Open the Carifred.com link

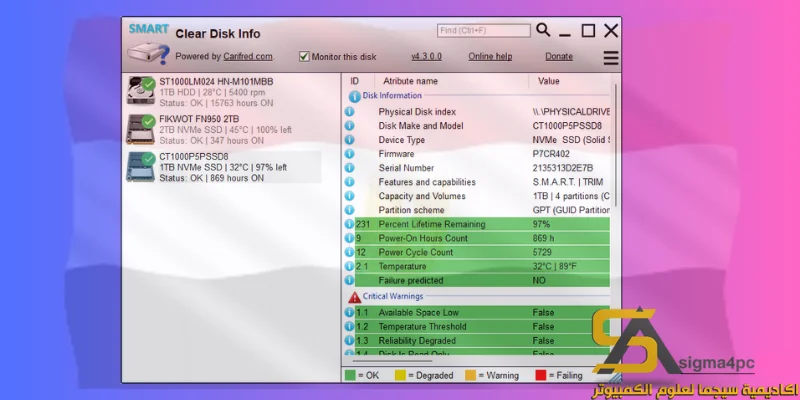pos(247,57)
